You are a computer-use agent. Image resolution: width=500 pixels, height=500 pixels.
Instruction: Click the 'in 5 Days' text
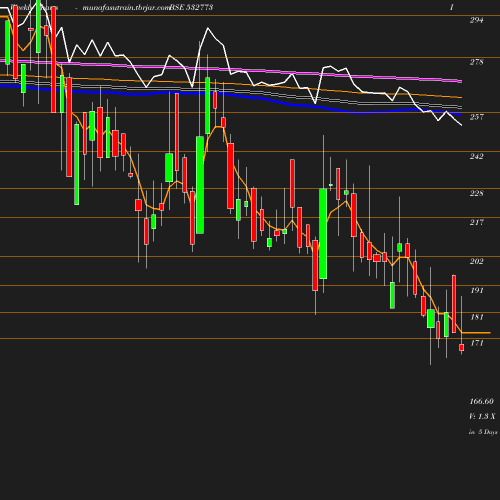click(483, 432)
